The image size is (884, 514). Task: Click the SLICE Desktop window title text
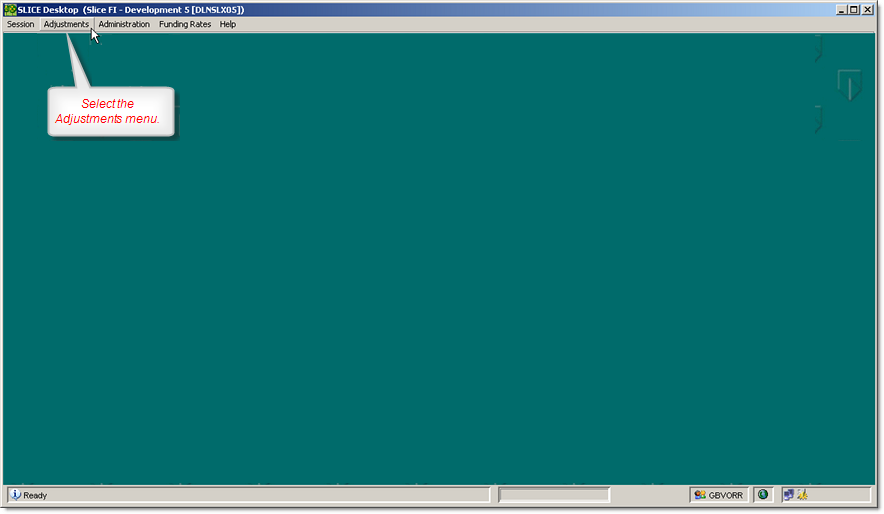[130, 10]
